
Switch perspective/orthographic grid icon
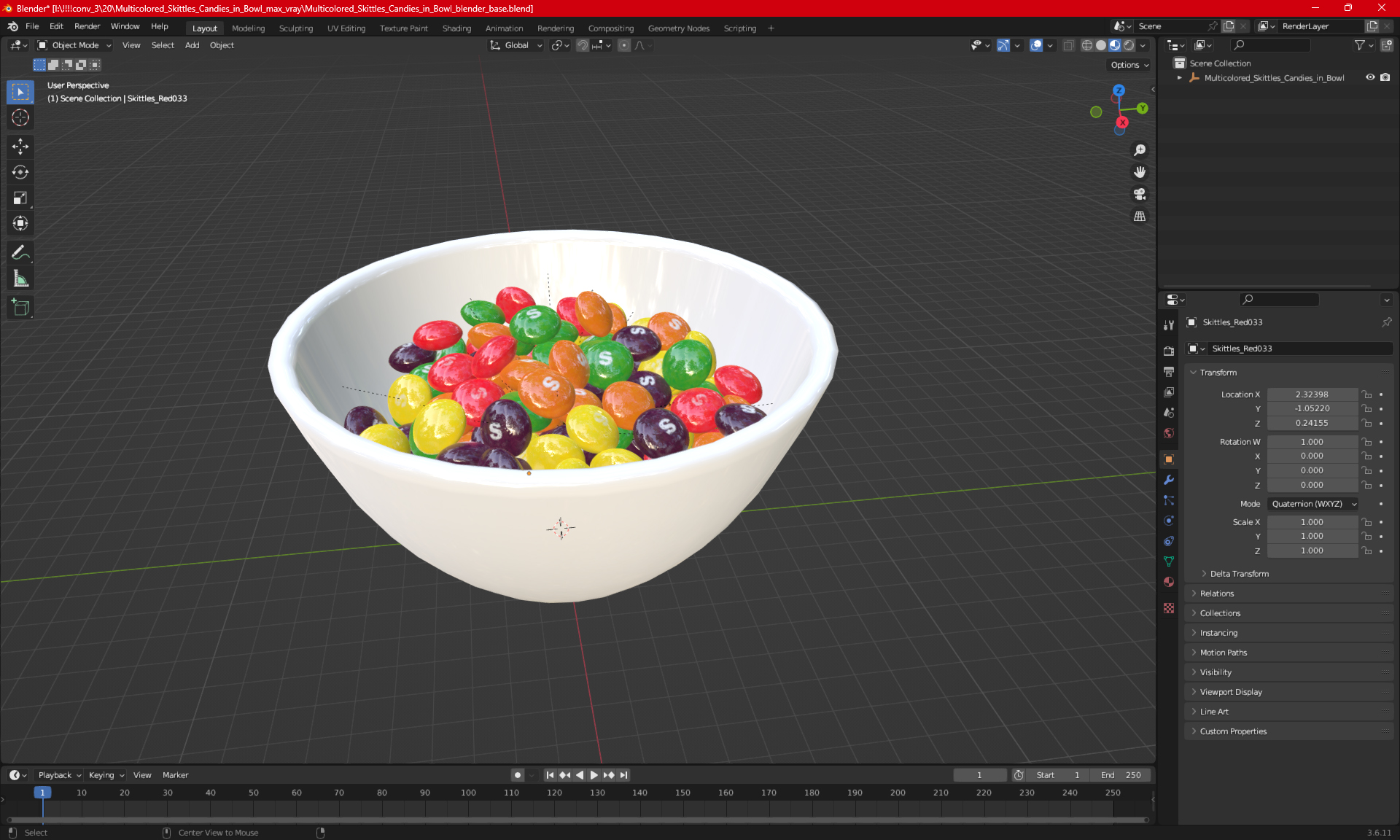point(1140,217)
